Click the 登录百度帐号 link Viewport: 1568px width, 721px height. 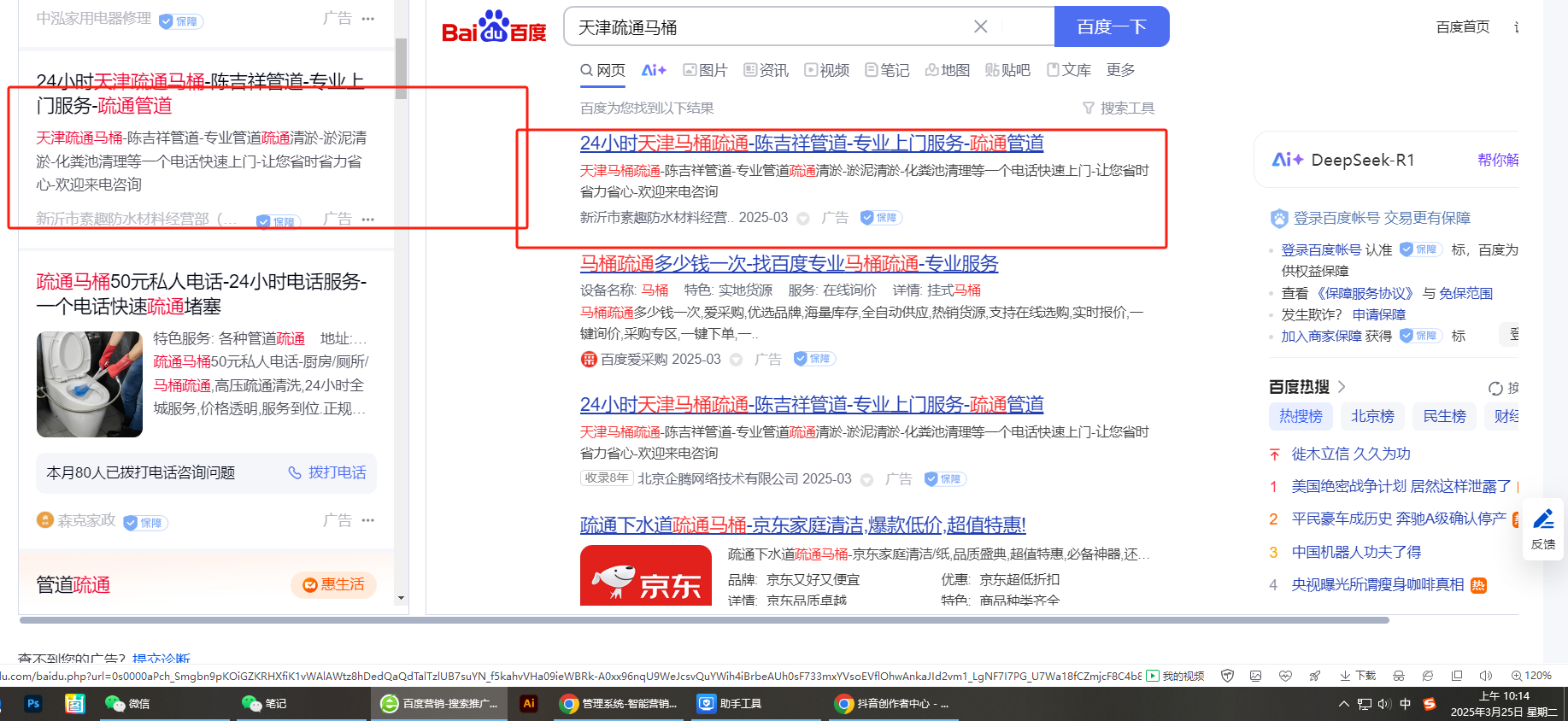[1320, 250]
